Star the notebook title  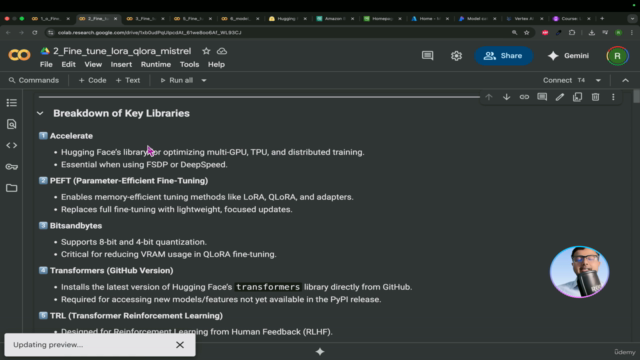pyautogui.click(x=206, y=51)
